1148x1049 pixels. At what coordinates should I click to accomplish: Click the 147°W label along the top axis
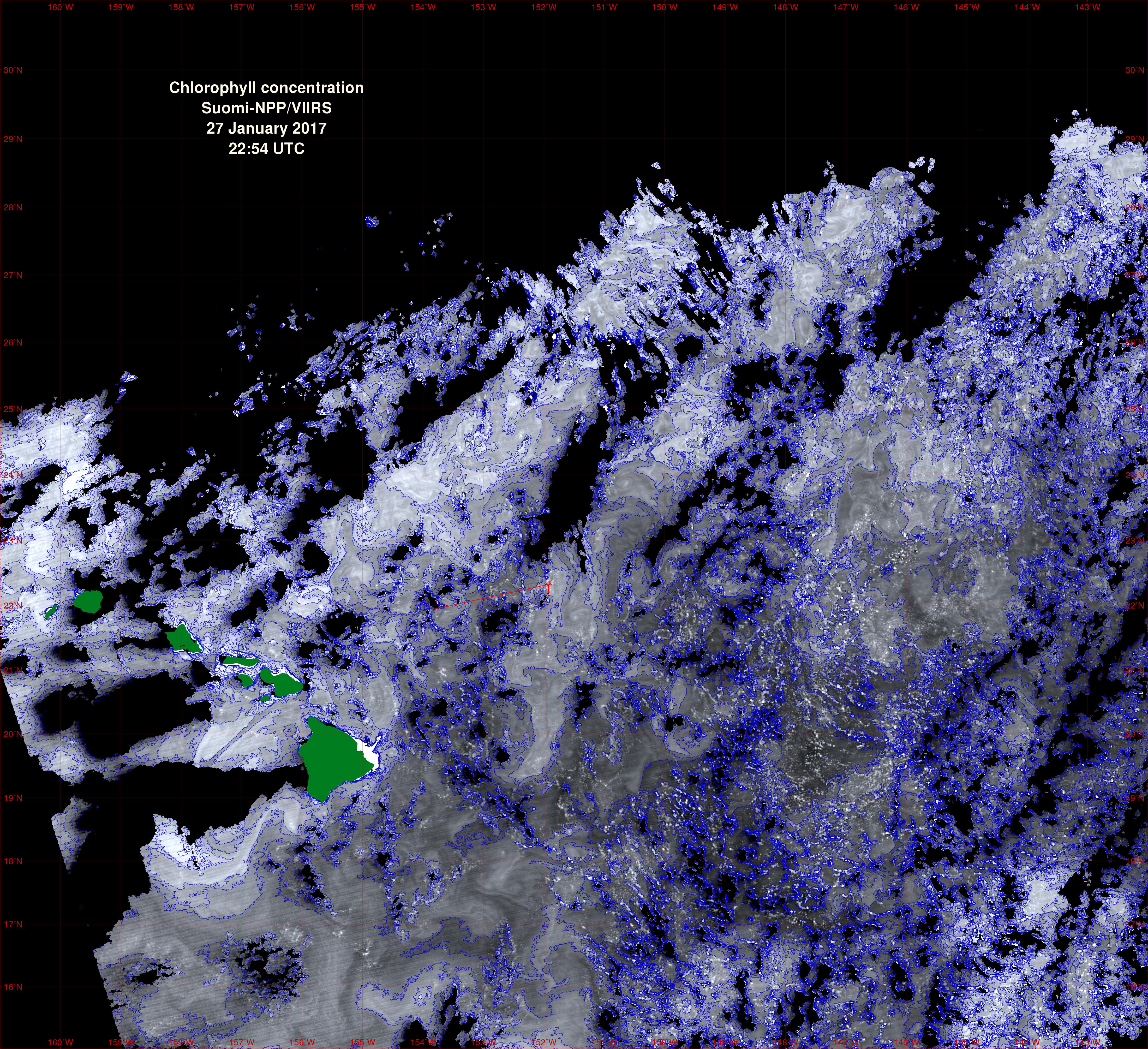[846, 7]
